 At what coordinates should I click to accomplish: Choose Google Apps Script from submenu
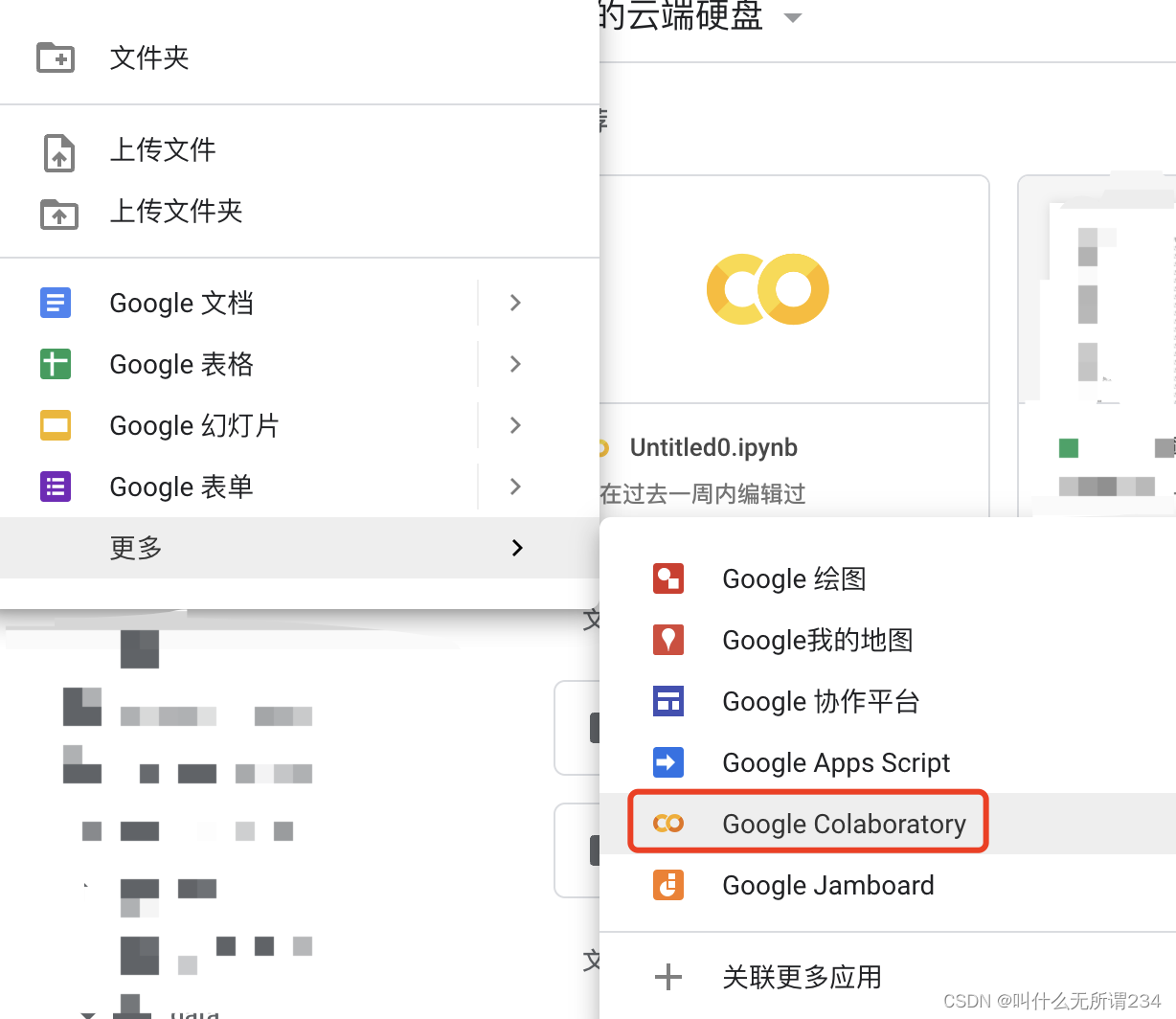pyautogui.click(x=888, y=762)
